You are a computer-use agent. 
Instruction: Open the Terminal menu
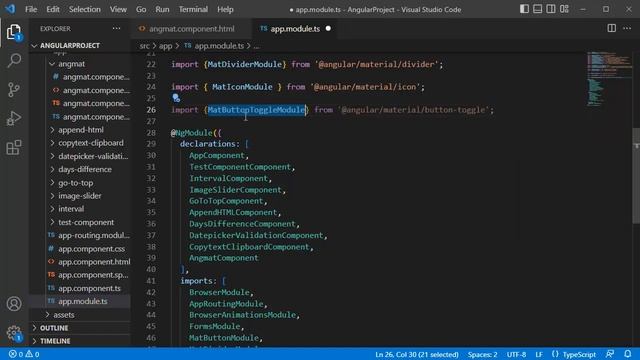click(x=193, y=9)
